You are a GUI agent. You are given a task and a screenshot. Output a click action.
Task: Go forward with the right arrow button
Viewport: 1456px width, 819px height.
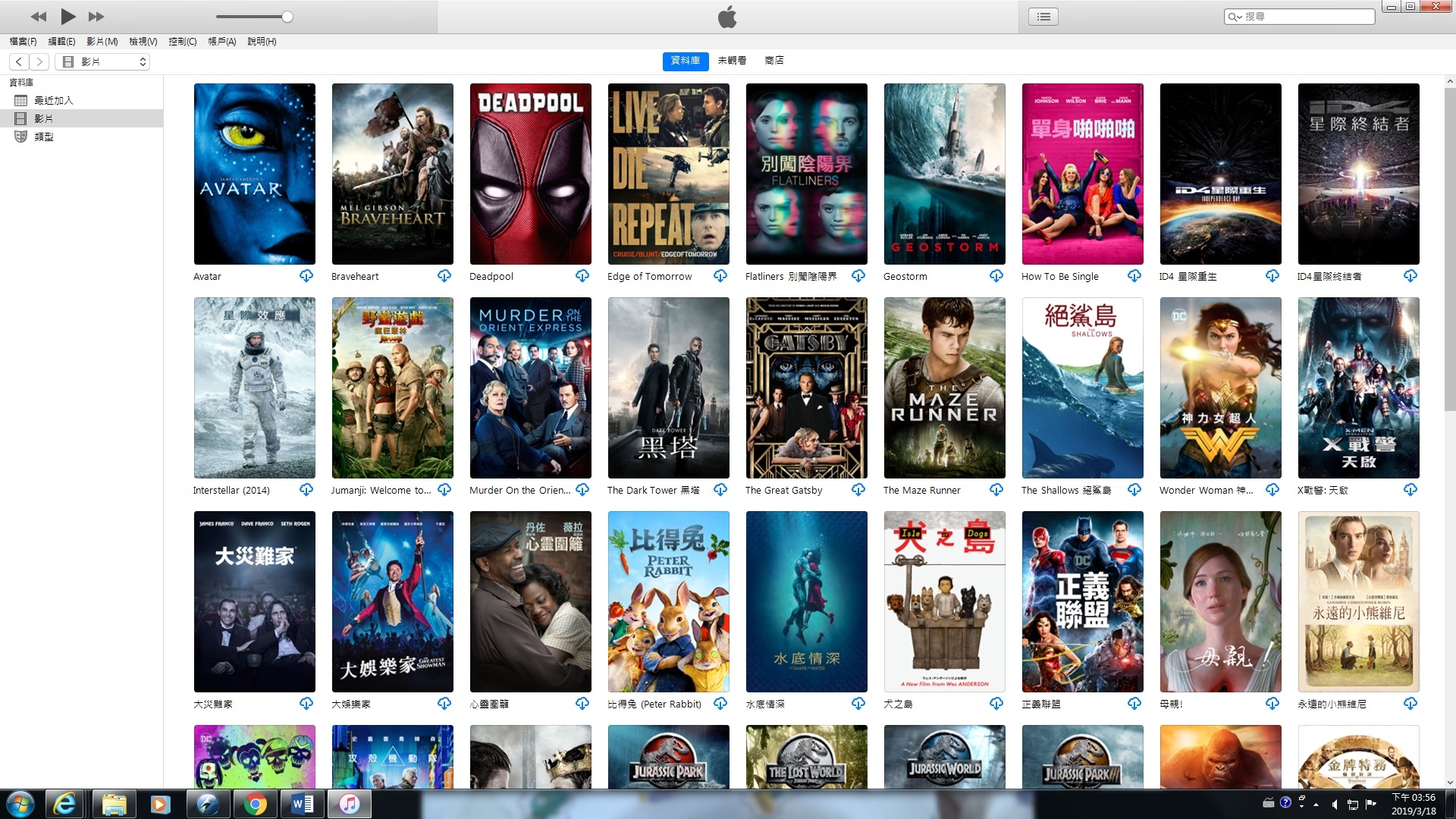tap(39, 62)
